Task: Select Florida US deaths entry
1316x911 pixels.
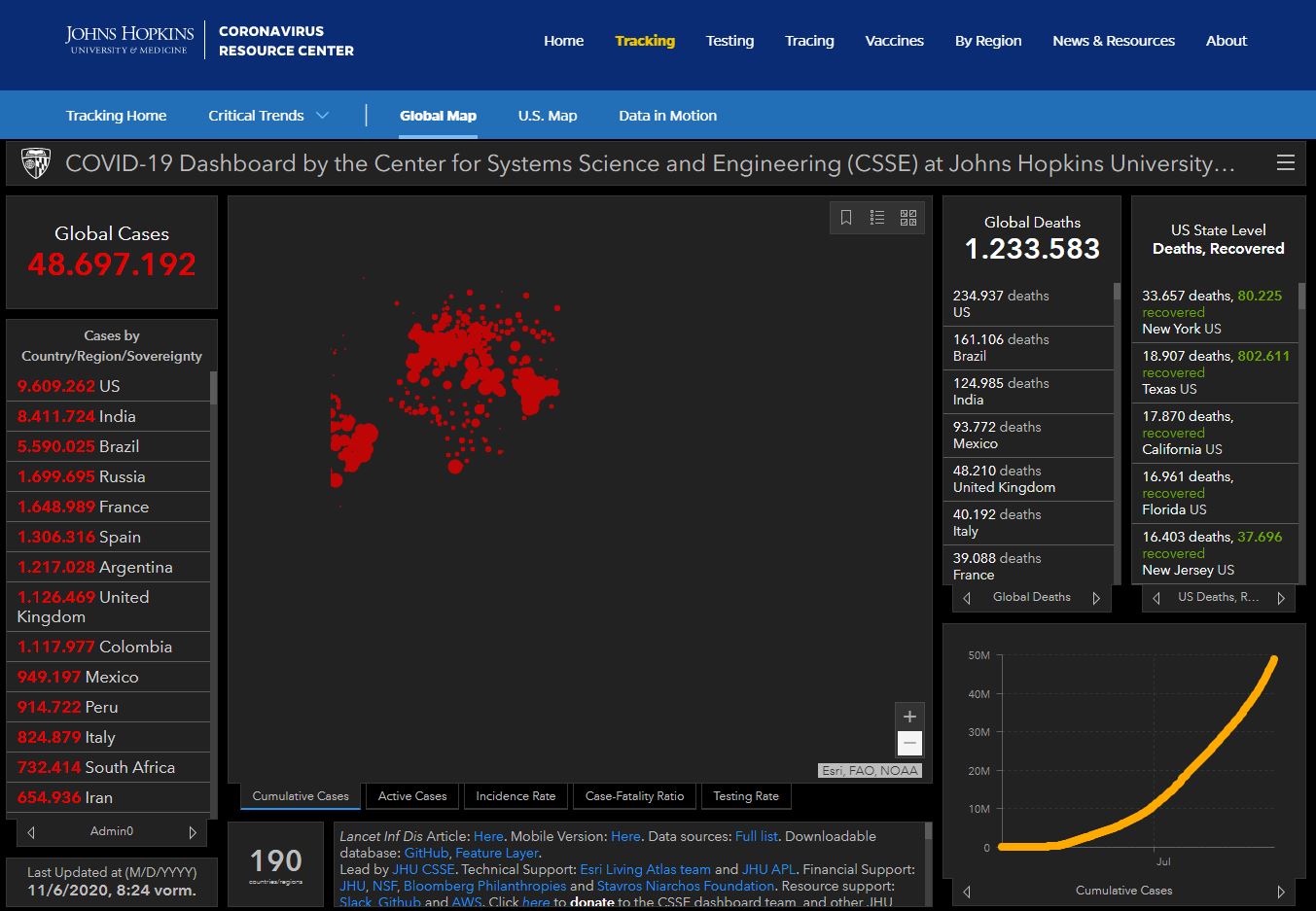Action: 1216,493
